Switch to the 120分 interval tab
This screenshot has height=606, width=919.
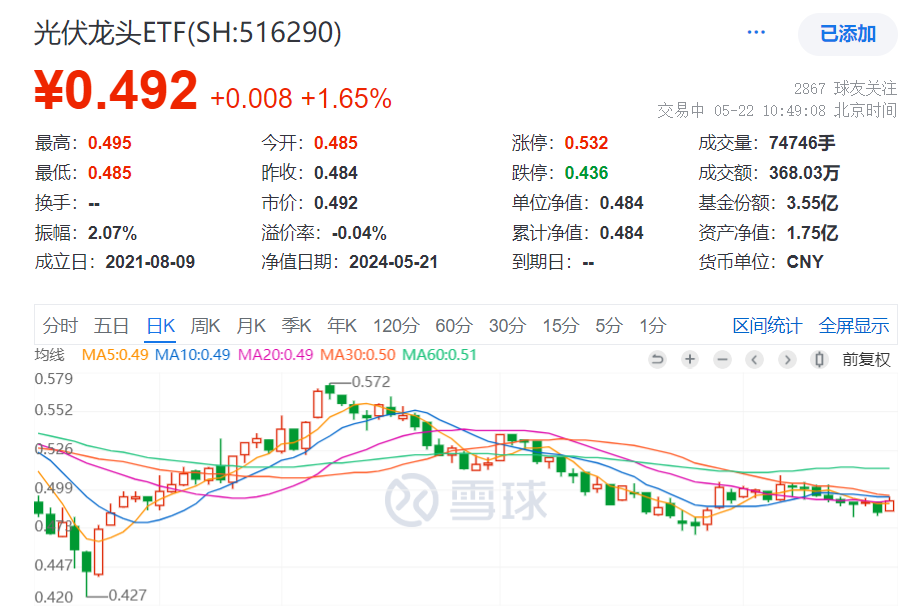pos(396,325)
